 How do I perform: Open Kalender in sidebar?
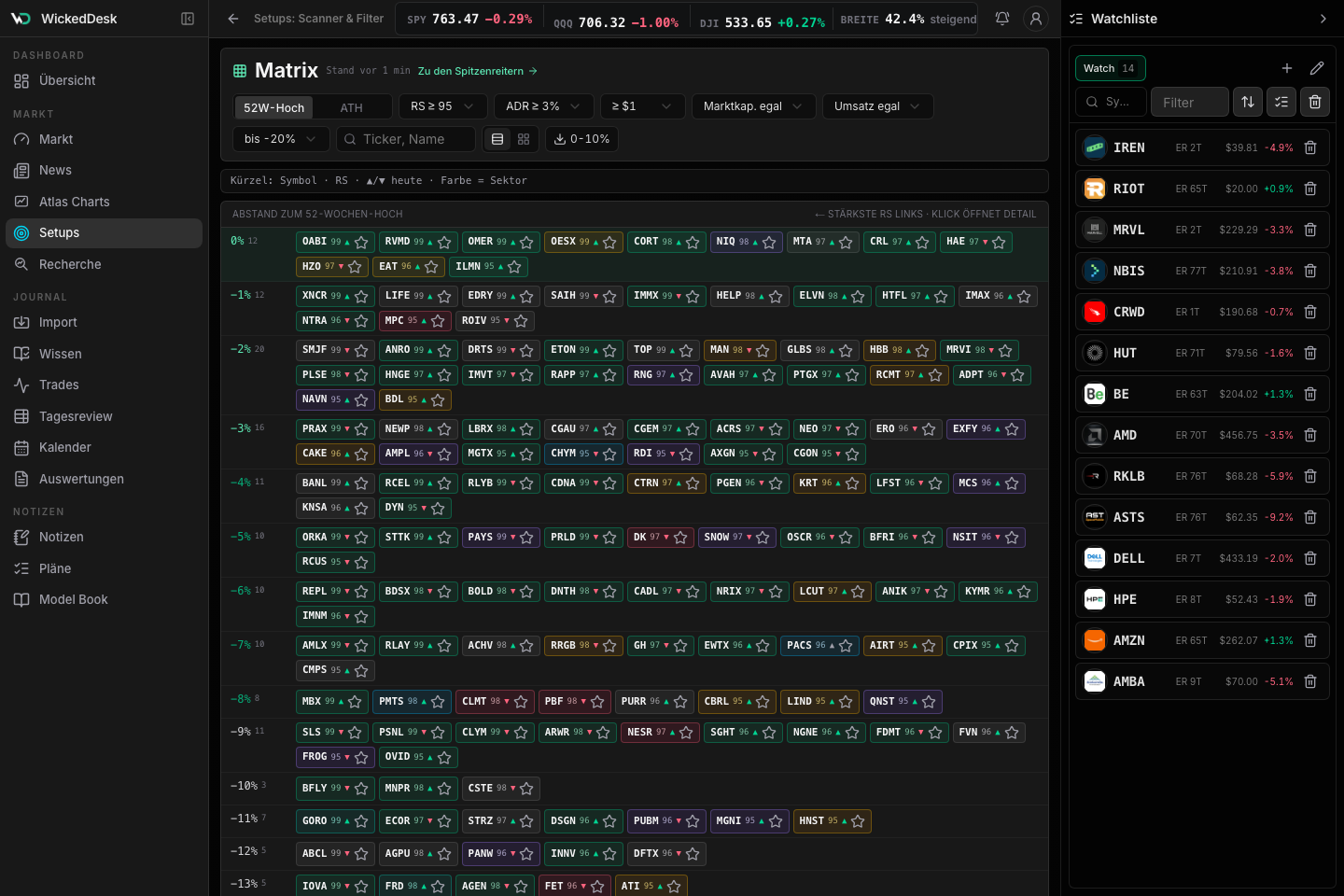click(104, 447)
